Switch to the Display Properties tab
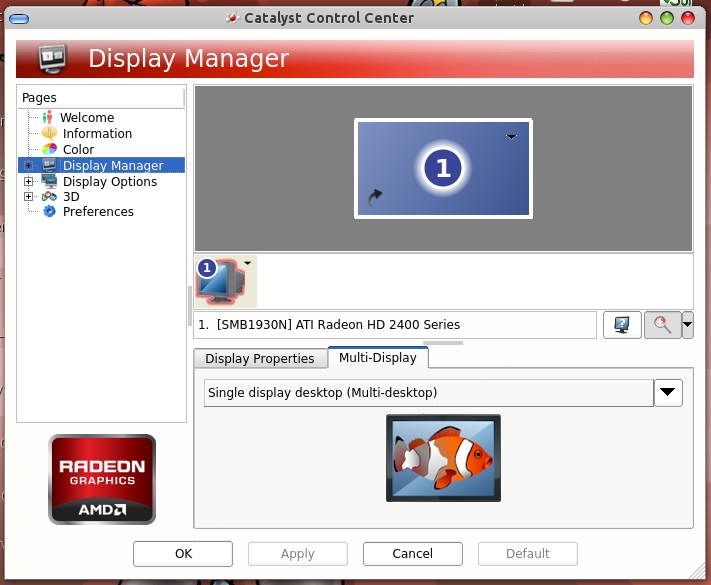Viewport: 711px width, 585px height. point(260,358)
